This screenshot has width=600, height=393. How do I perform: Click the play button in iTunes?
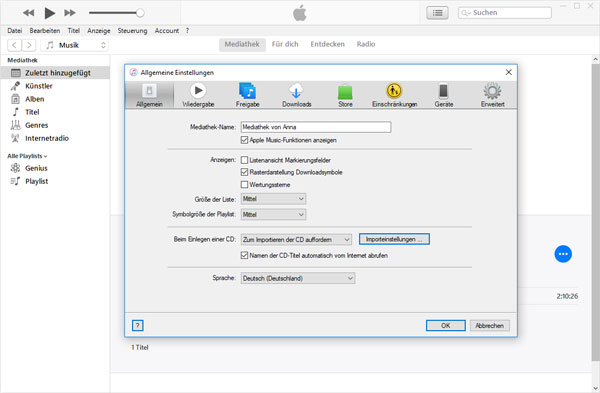pyautogui.click(x=49, y=13)
